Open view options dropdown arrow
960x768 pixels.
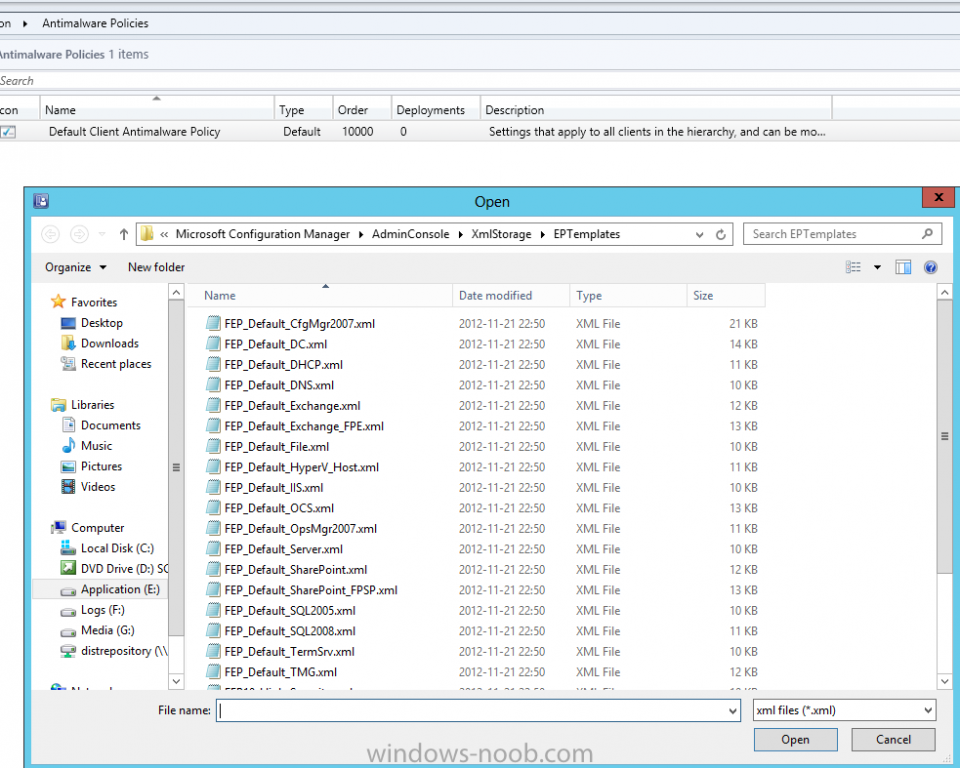tap(877, 267)
